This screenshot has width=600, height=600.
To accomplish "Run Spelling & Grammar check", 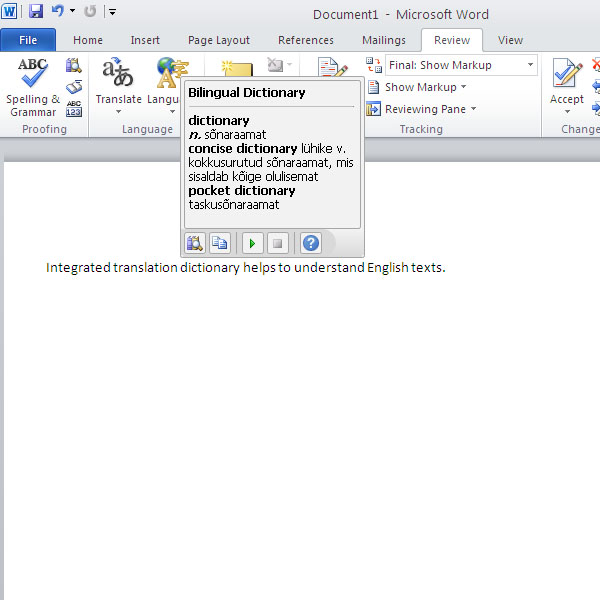I will click(33, 87).
